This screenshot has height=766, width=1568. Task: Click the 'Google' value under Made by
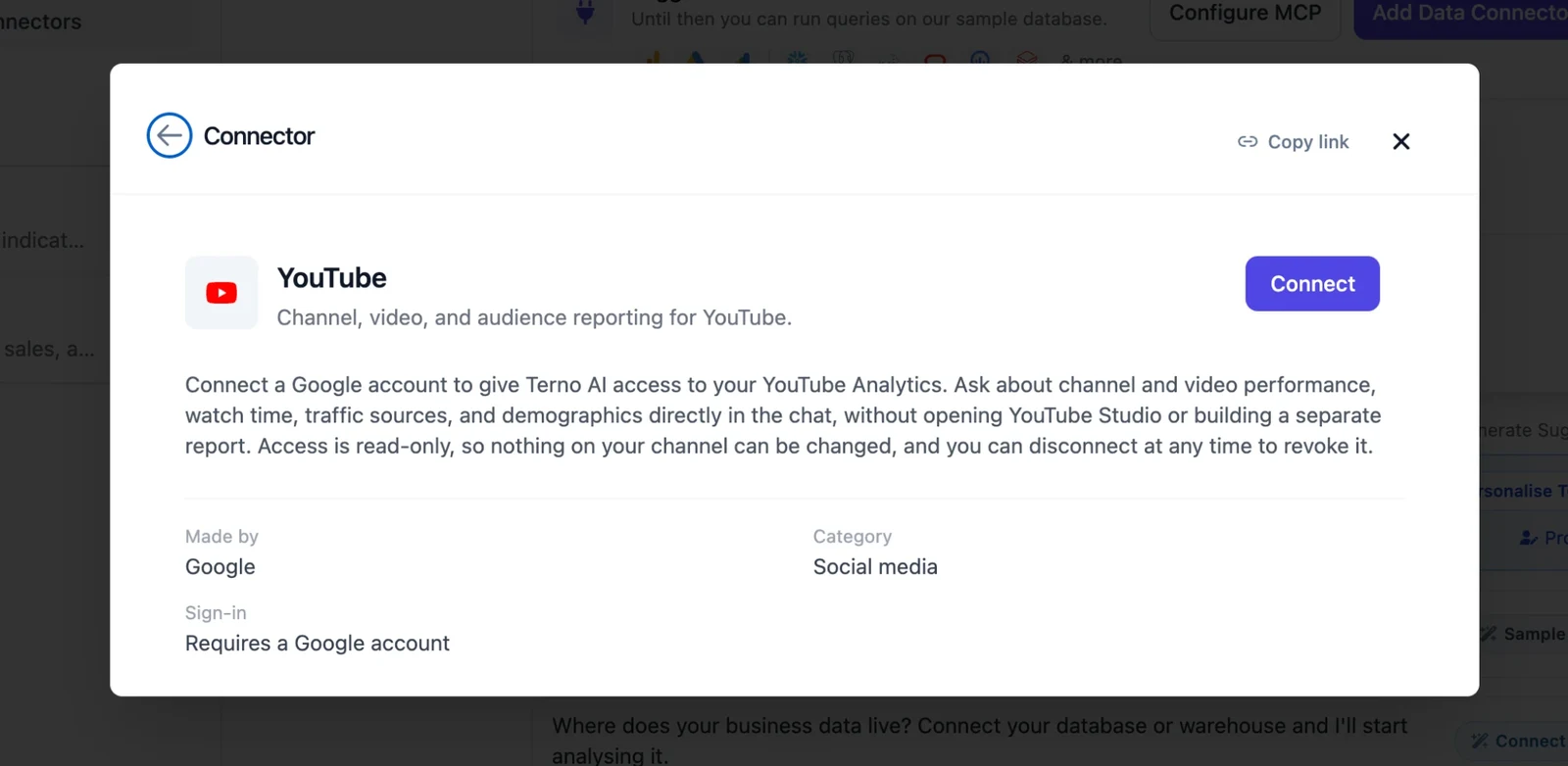pos(220,567)
